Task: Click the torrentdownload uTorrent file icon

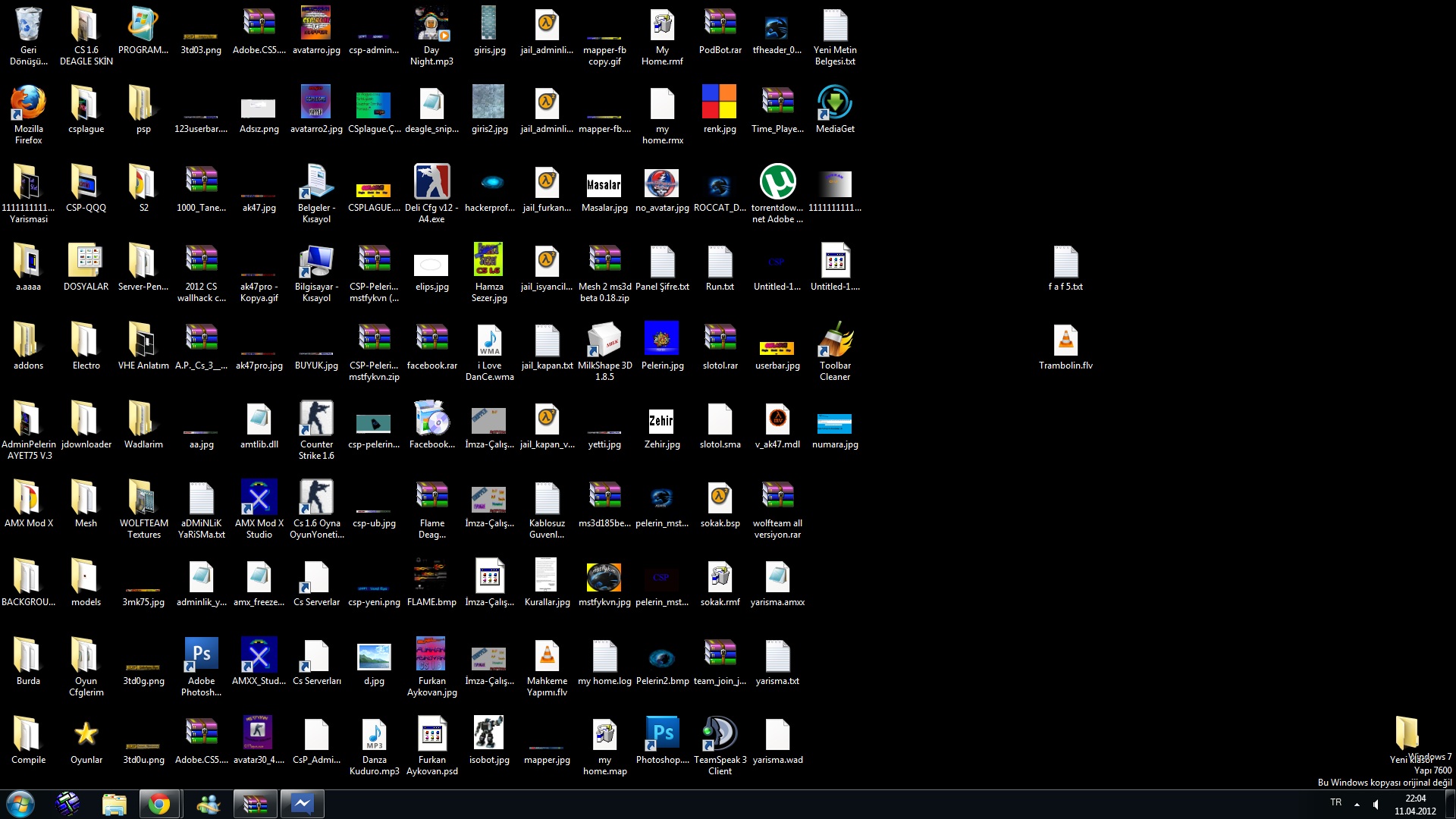Action: 777,183
